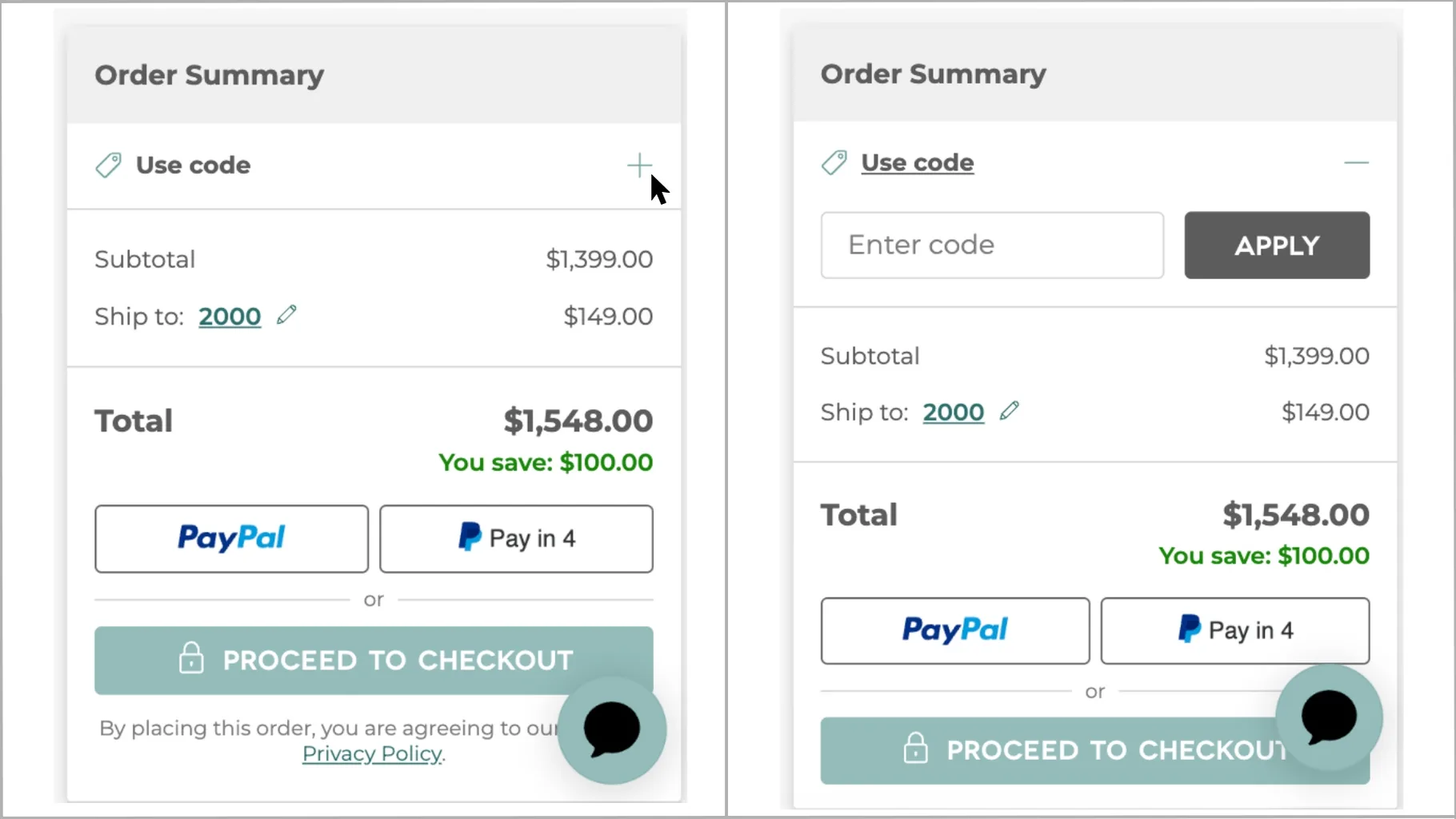The width and height of the screenshot is (1456, 819).
Task: Open the chat bubble in the left panel
Action: [x=611, y=729]
